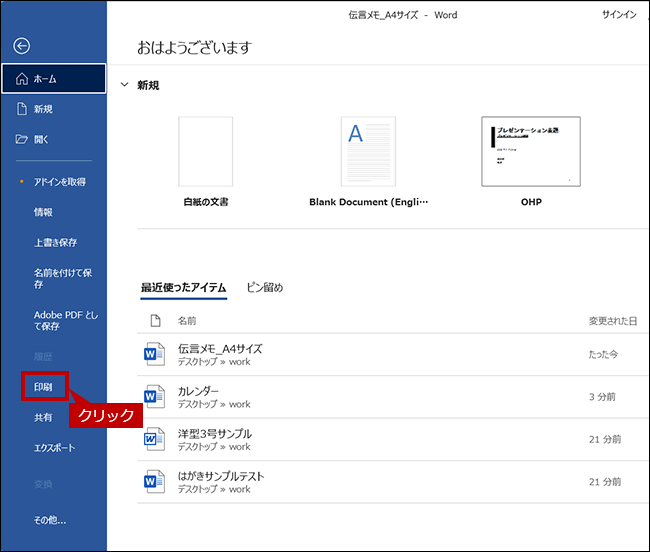Select エクスポート in the sidebar

point(54,448)
